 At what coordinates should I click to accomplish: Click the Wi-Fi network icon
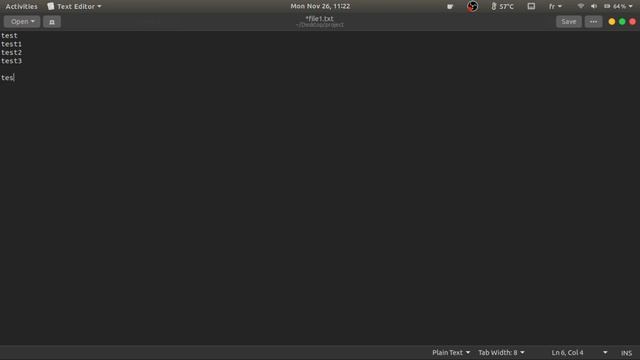[580, 6]
